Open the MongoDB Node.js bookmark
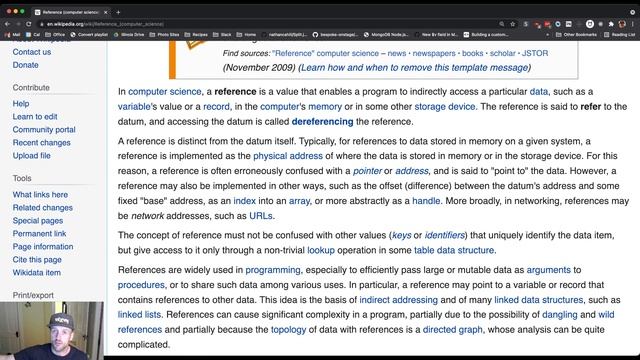The height and width of the screenshot is (360, 640). tap(386, 35)
